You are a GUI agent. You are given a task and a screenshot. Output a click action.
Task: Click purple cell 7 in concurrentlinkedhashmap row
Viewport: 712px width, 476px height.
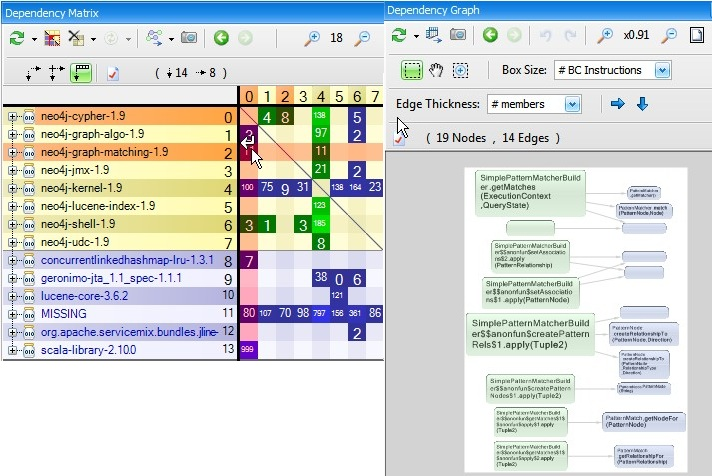point(248,260)
